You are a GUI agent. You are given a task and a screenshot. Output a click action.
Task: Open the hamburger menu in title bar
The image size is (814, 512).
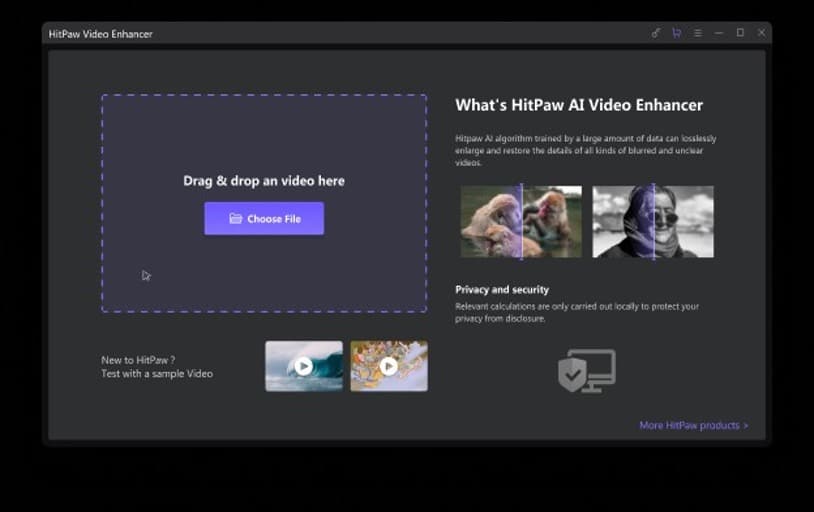[x=698, y=33]
